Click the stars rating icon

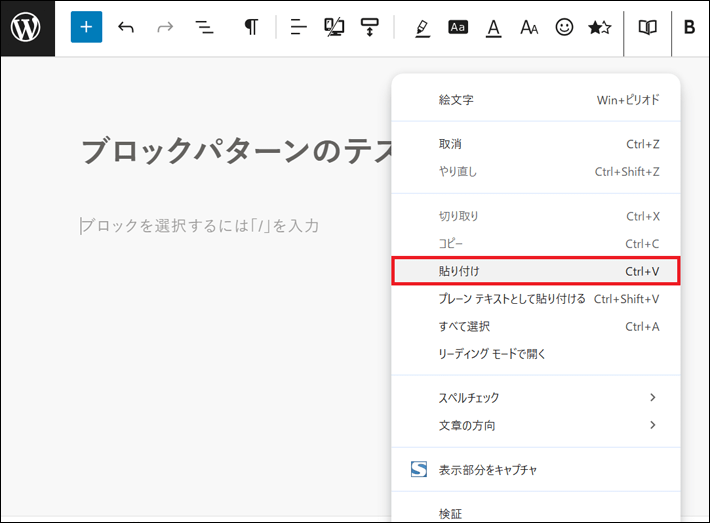click(x=599, y=28)
